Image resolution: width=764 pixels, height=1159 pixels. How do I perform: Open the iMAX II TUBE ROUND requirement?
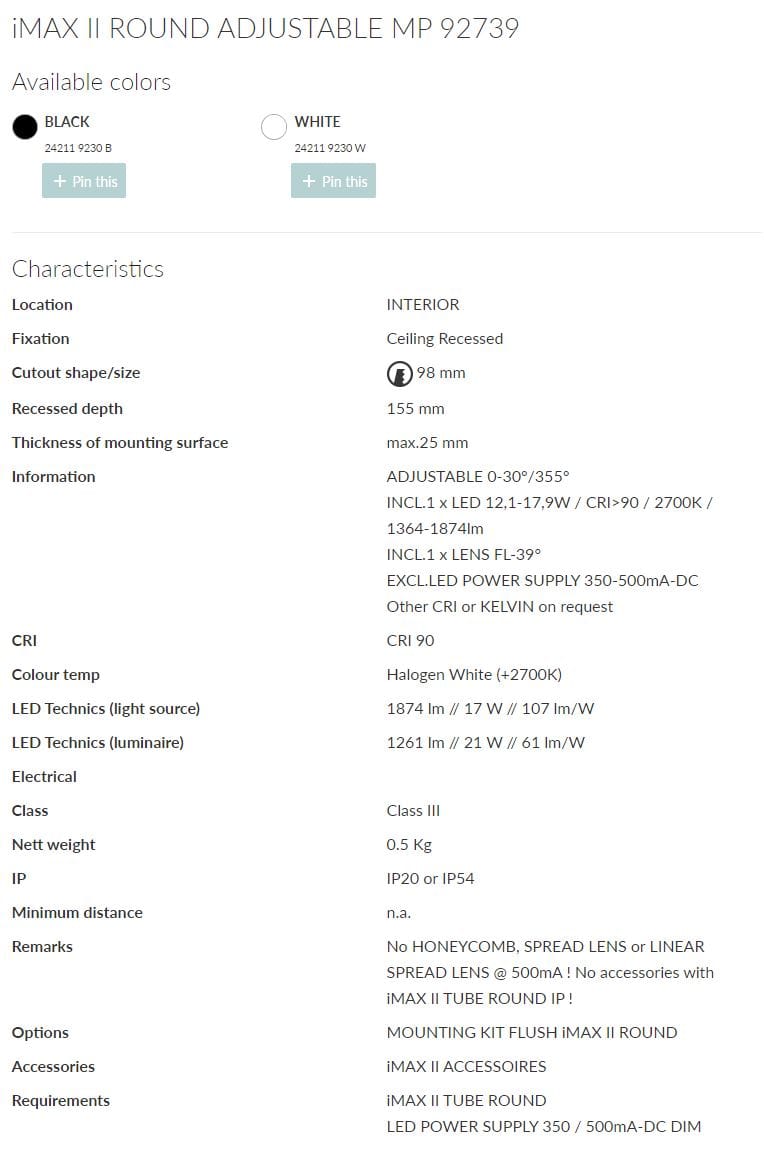tap(466, 1100)
